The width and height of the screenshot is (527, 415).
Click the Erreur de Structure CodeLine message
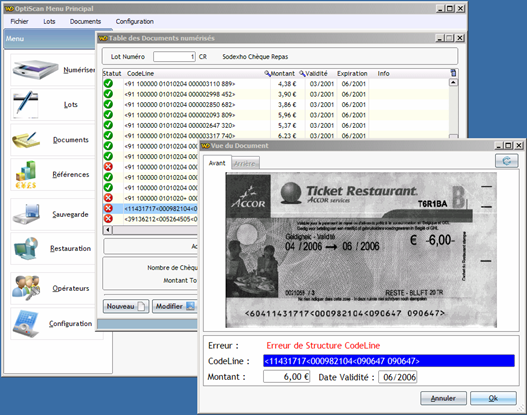point(323,345)
